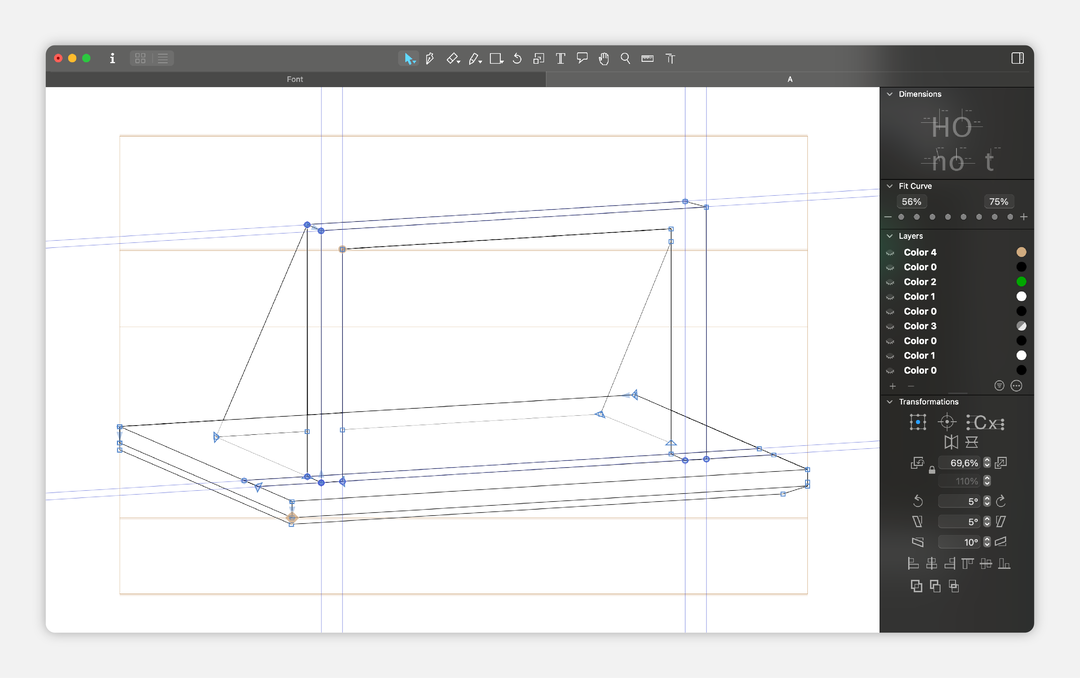Apply union of overlapping paths
Image resolution: width=1080 pixels, height=678 pixels.
coord(916,586)
